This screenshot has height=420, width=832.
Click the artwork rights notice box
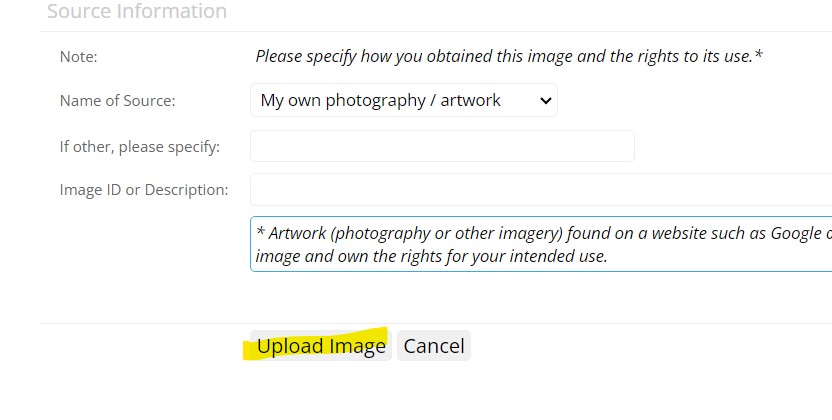541,244
